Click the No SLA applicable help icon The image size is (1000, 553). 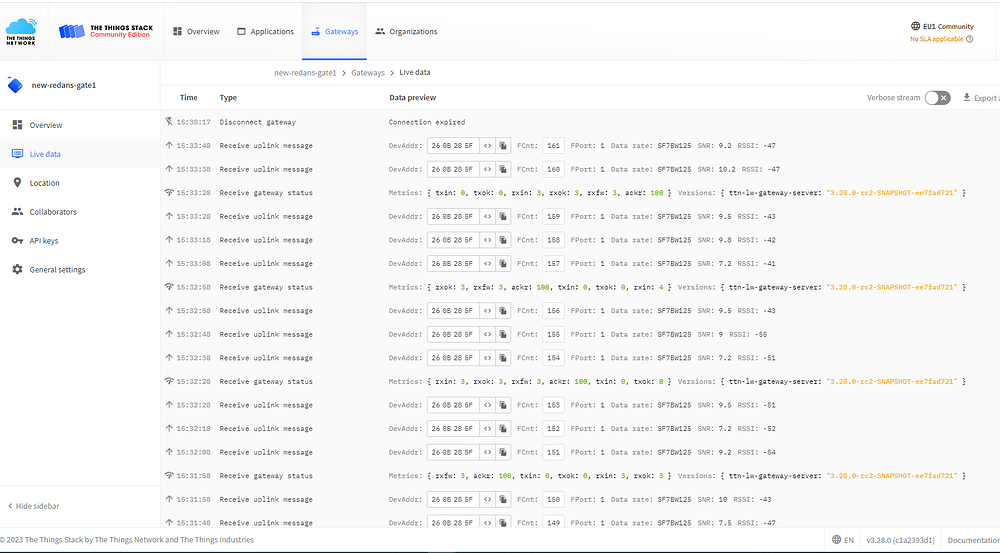coord(969,39)
